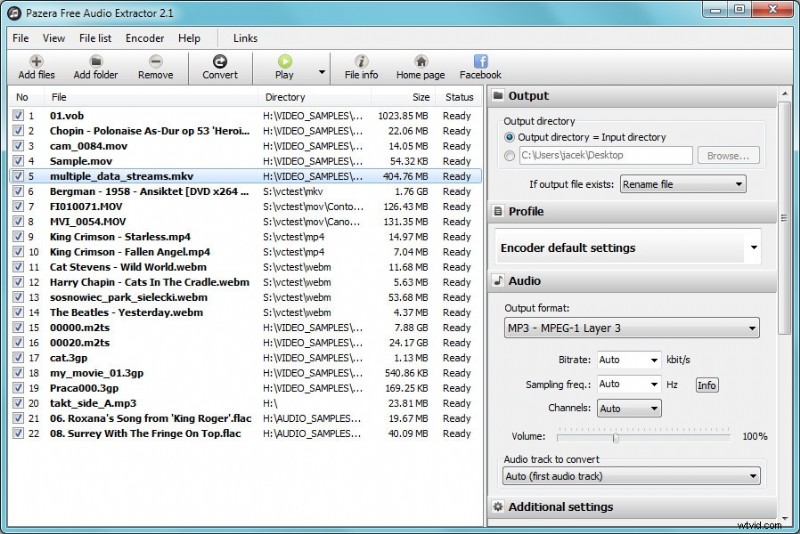Play the selected file with Play icon
The width and height of the screenshot is (800, 534).
click(284, 61)
